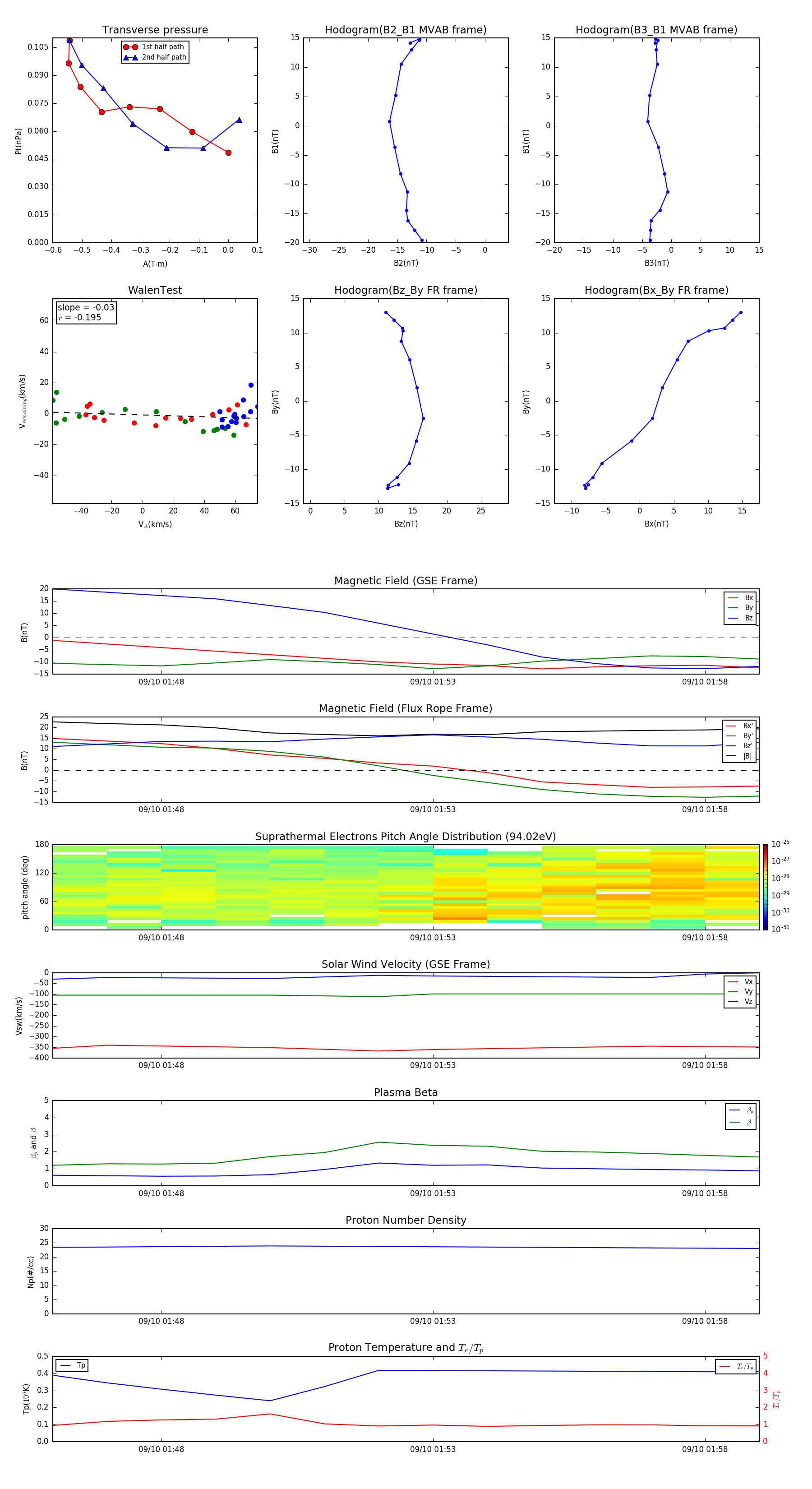Select the "Proton Temperature and Te/Tp" title
This screenshot has height=1489, width=812.
coord(406,1348)
